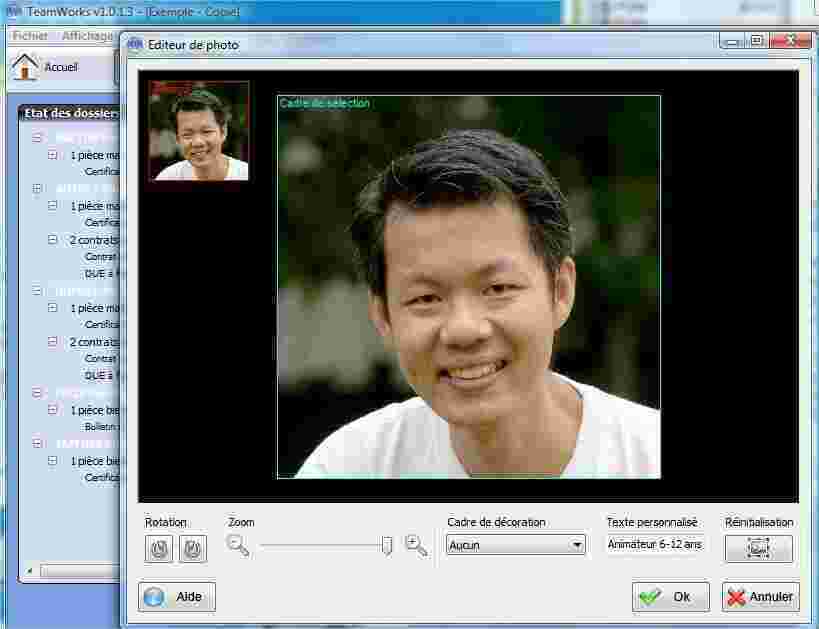
Task: Click the Texte personnalisé input field
Action: (655, 545)
